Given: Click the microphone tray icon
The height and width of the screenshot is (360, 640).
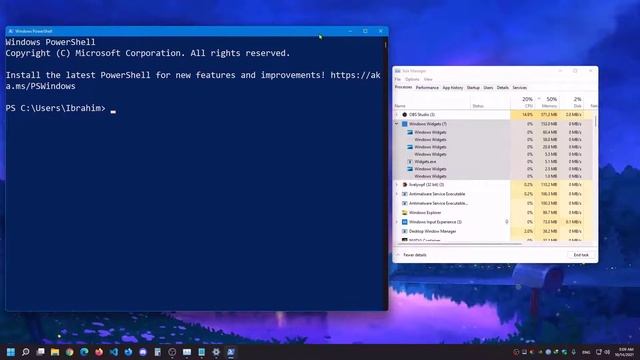Looking at the screenshot, I should pyautogui.click(x=573, y=352).
